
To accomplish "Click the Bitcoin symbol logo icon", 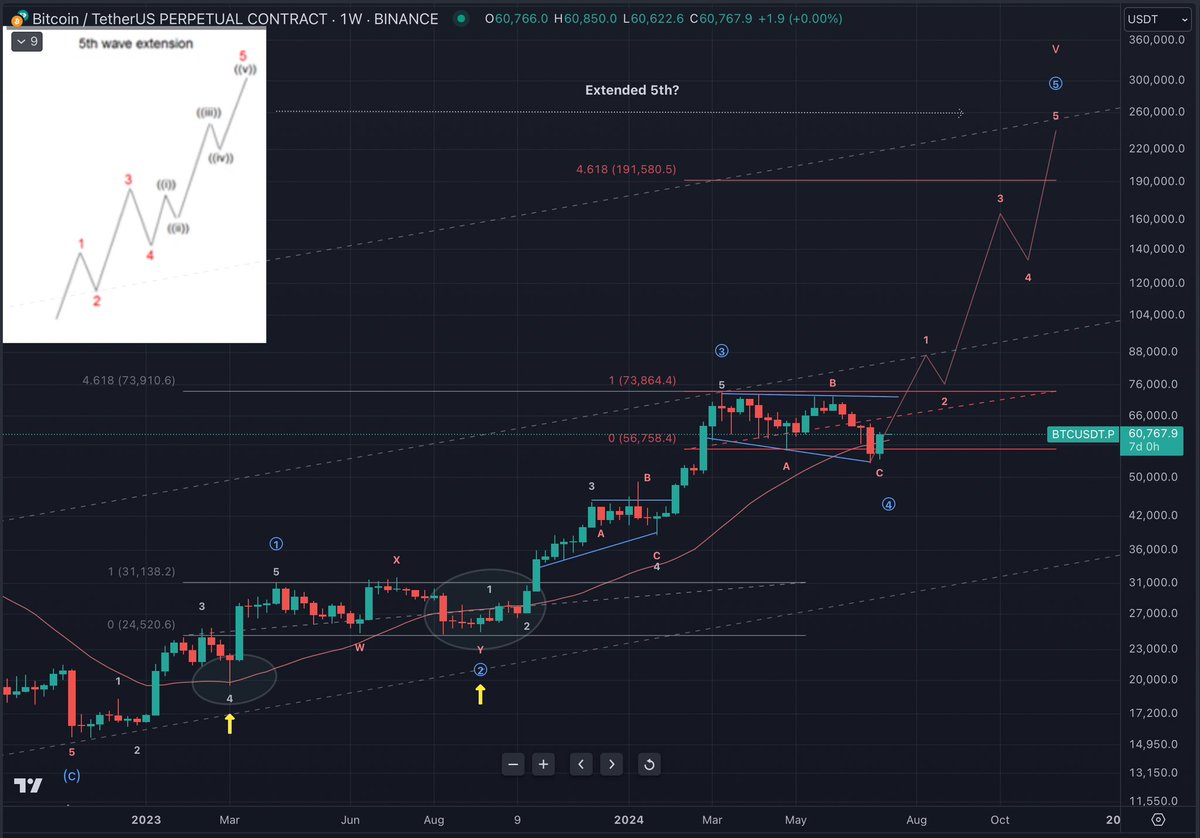I will tap(18, 19).
